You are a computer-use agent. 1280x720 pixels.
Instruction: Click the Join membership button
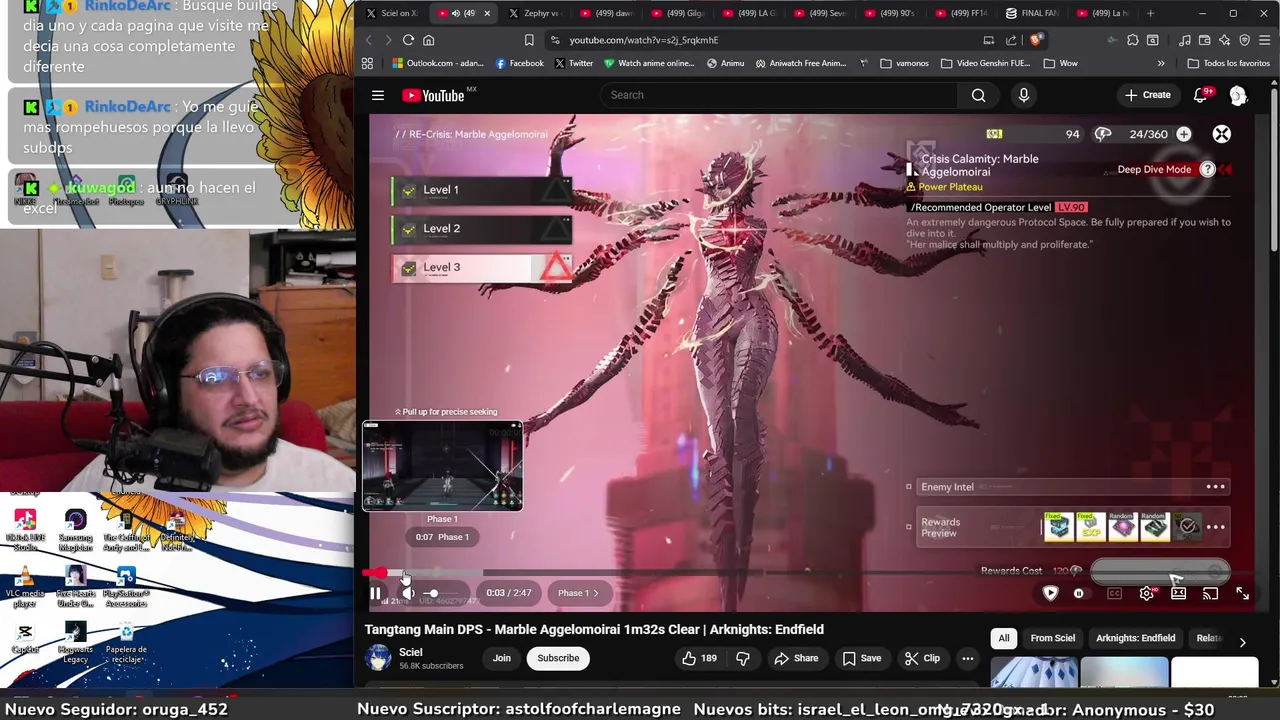(501, 658)
